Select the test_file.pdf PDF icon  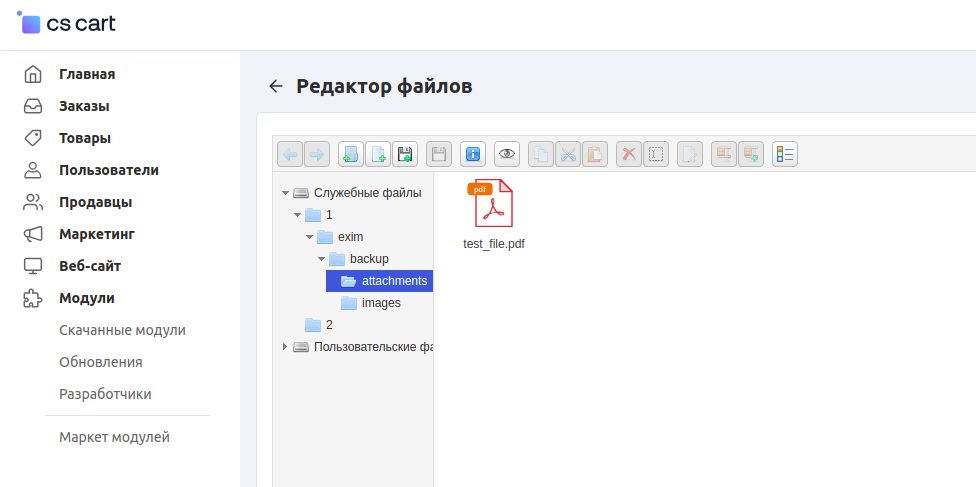pos(492,203)
